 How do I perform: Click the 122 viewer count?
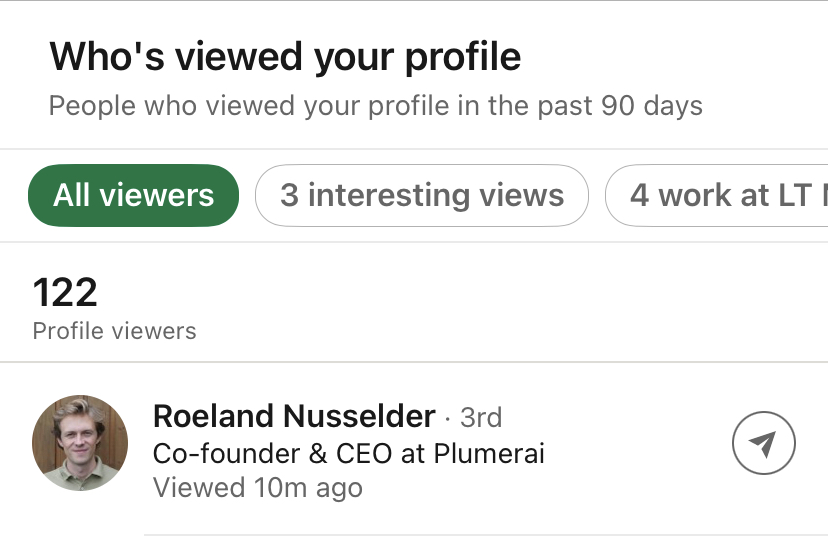[65, 292]
